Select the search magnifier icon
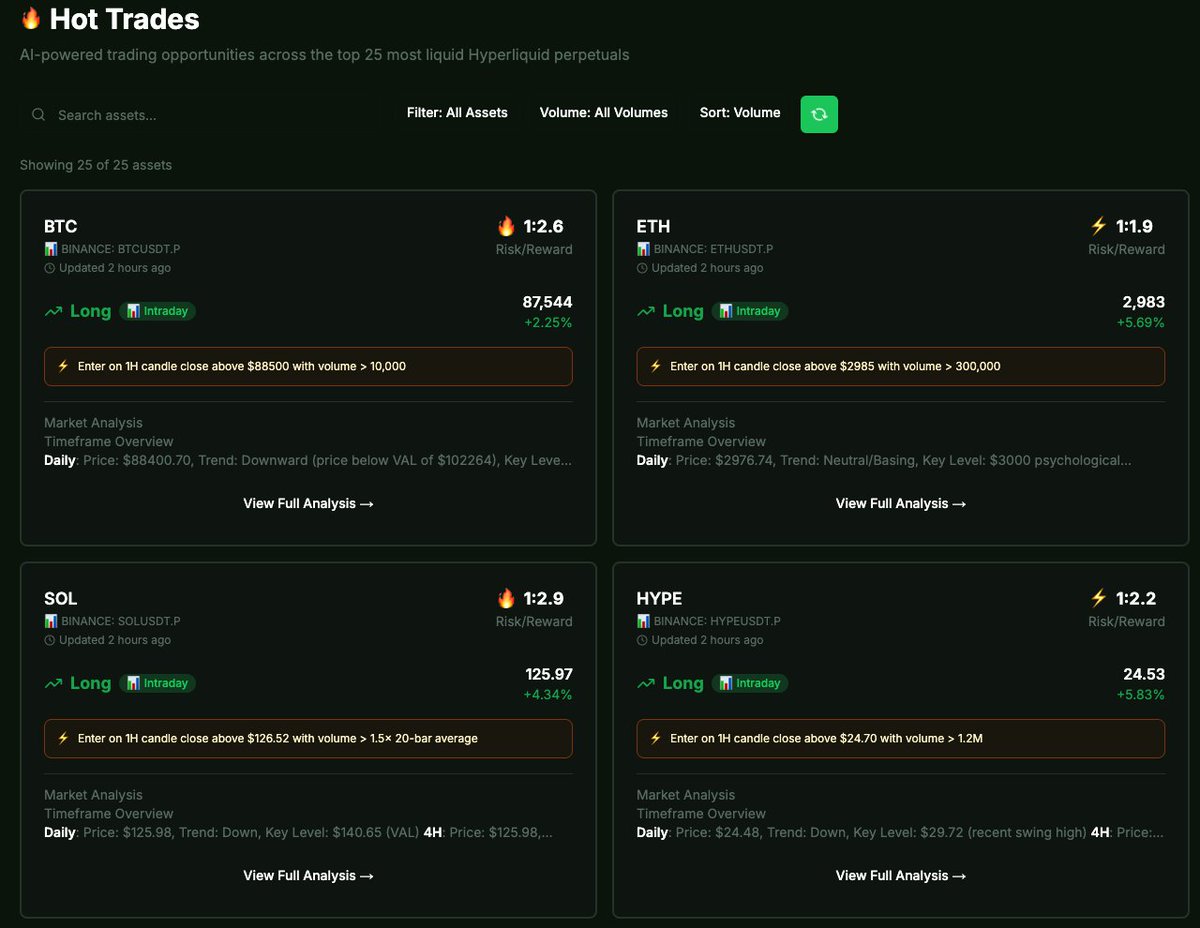Image resolution: width=1200 pixels, height=928 pixels. point(38,114)
